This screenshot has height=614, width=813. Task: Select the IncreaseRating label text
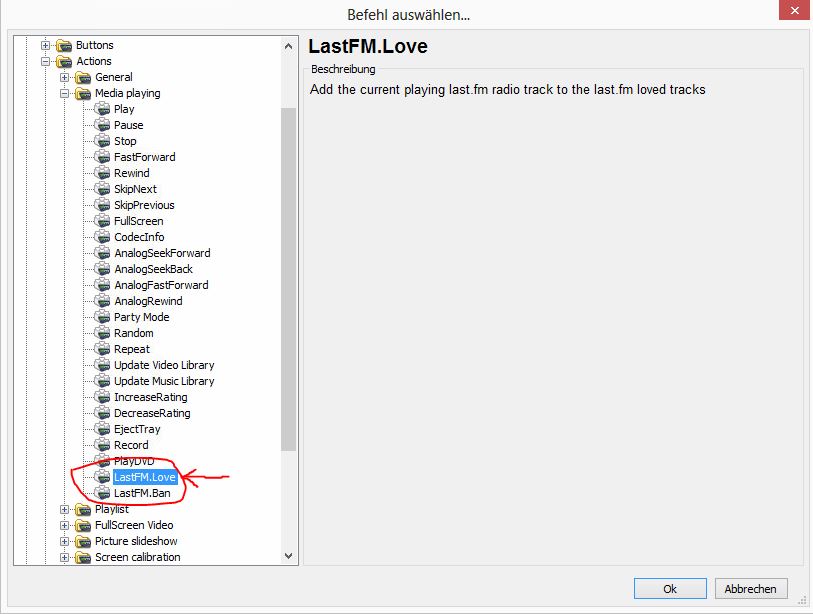coord(151,397)
